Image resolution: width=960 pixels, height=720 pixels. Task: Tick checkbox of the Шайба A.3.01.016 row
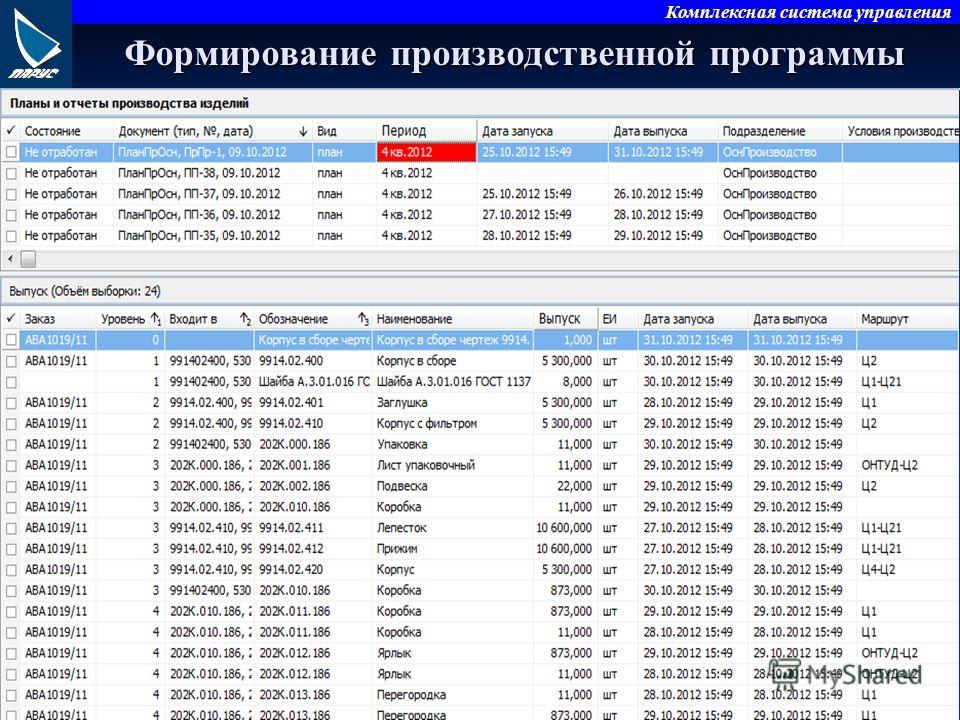(x=11, y=381)
